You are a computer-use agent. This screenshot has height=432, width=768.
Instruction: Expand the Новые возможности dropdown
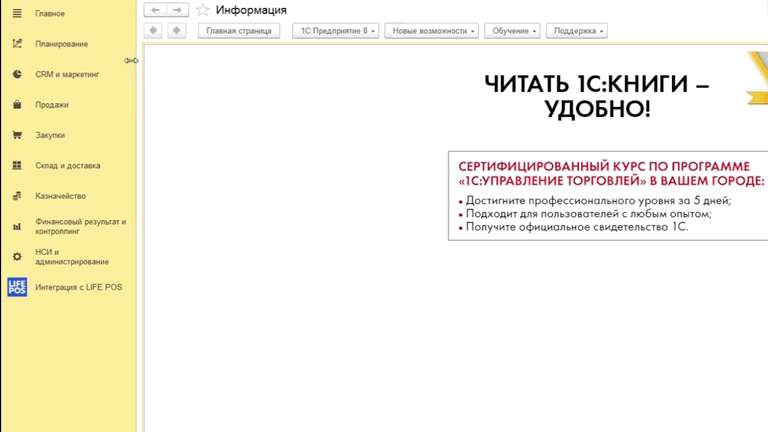[432, 31]
